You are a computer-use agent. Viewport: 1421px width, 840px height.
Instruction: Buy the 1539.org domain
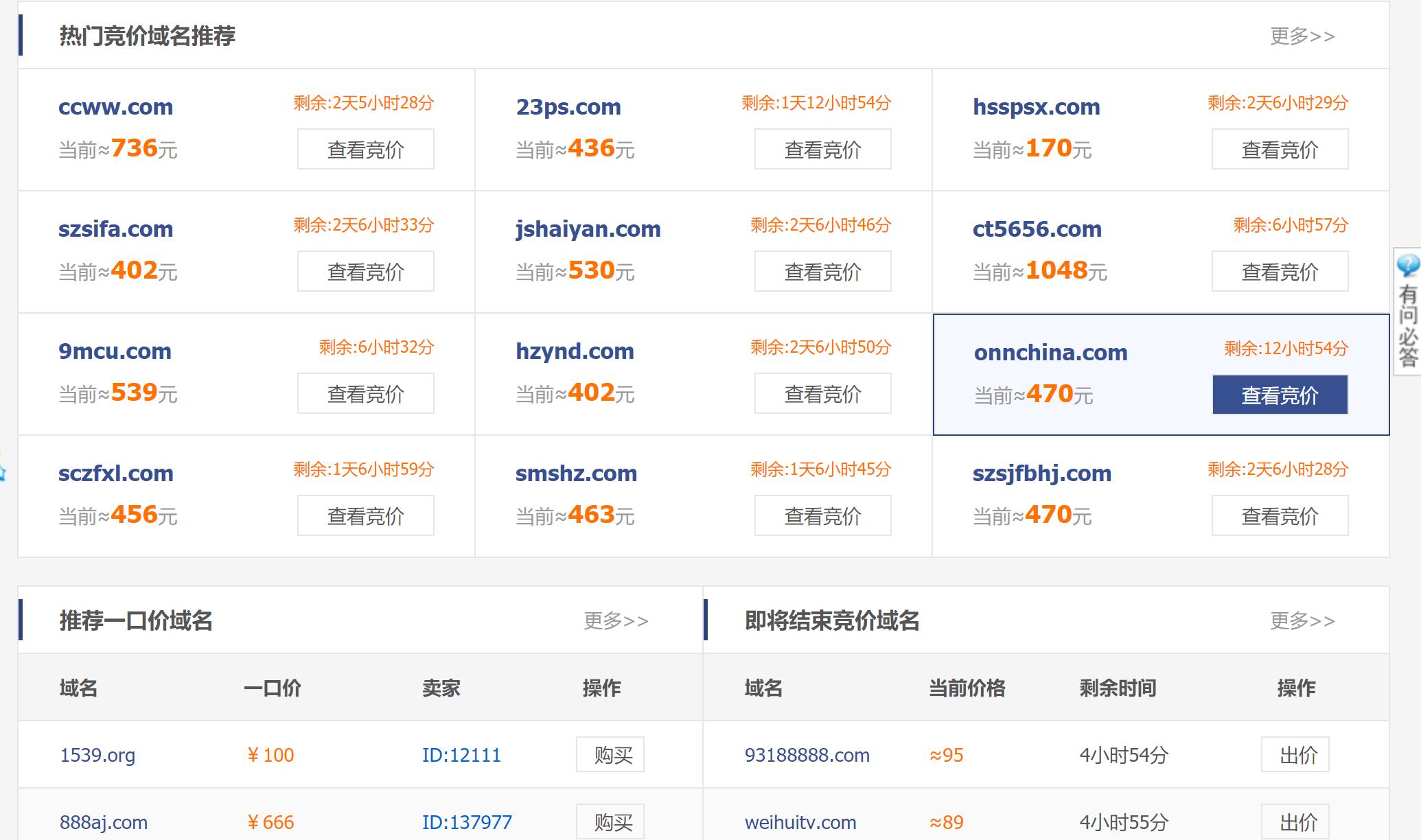(610, 754)
